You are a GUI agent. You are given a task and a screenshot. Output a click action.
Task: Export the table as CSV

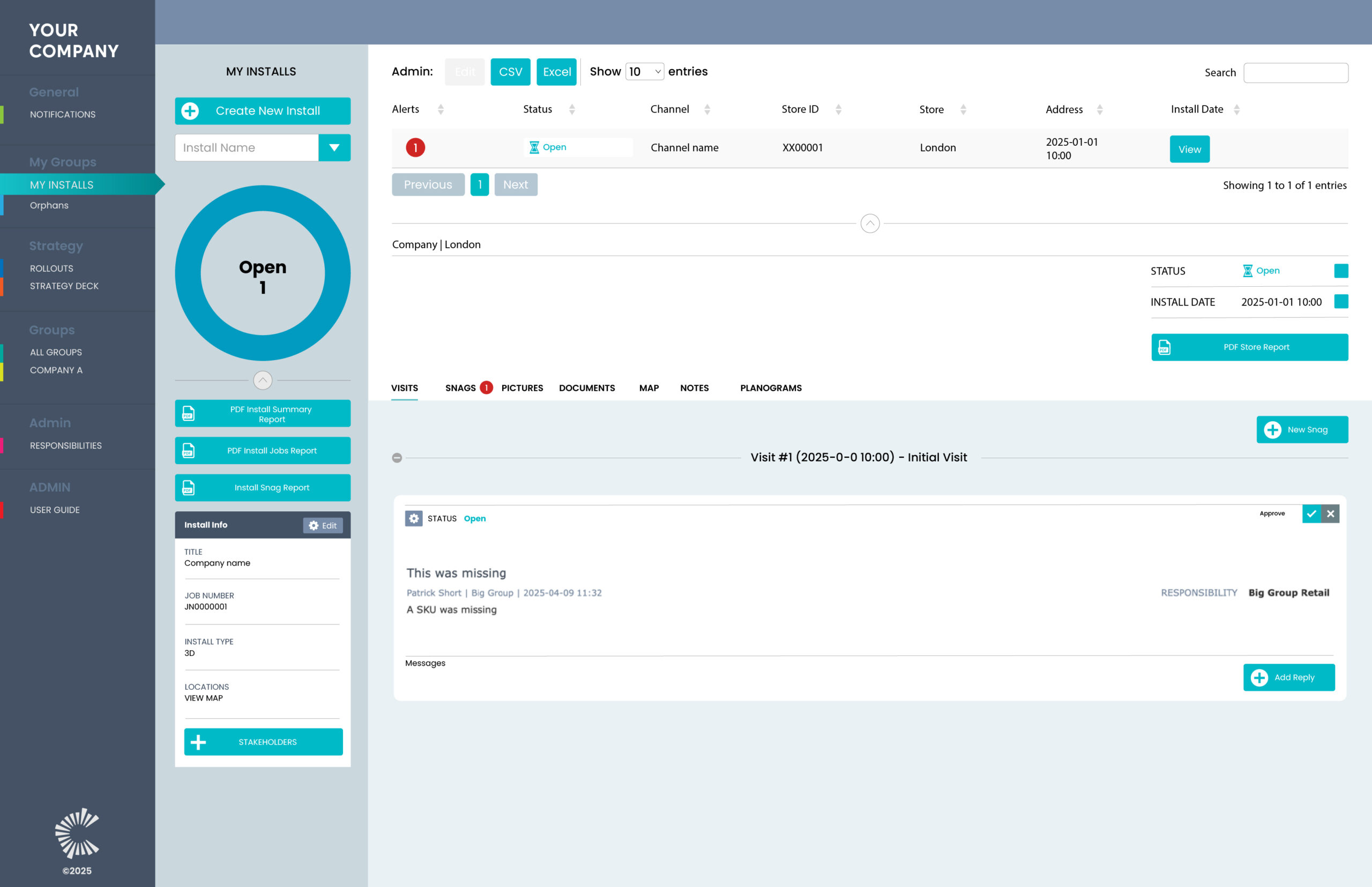pos(510,71)
